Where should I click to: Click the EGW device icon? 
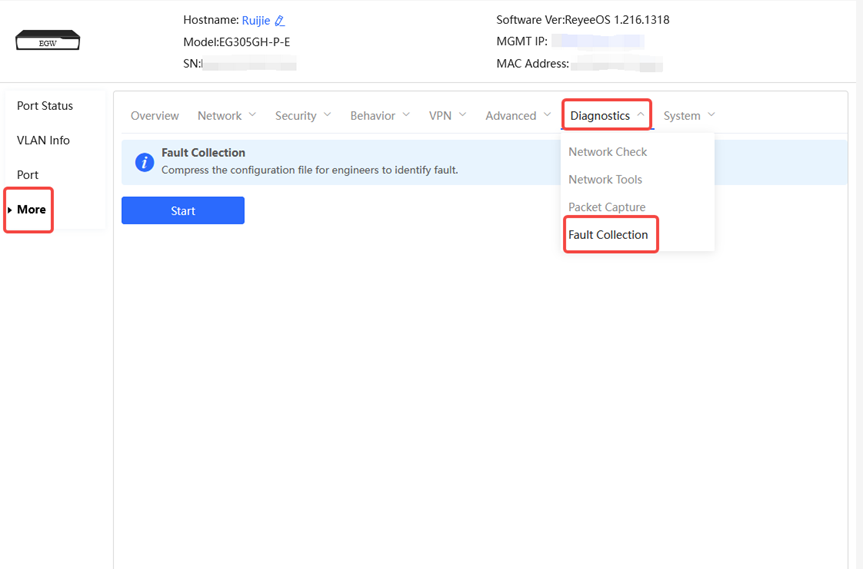pyautogui.click(x=47, y=41)
